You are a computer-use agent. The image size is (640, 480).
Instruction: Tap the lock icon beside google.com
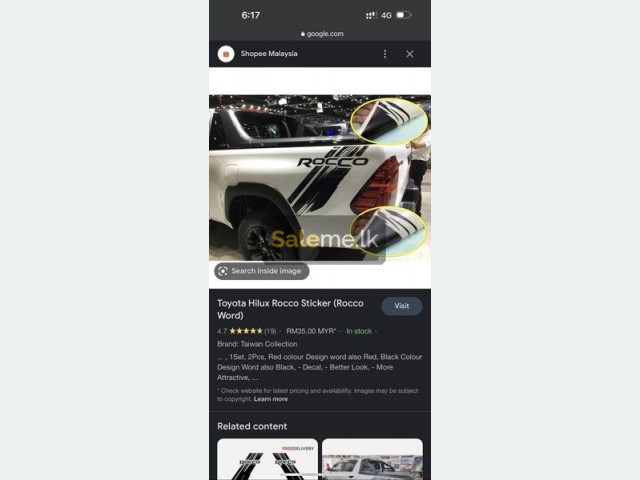click(x=303, y=34)
